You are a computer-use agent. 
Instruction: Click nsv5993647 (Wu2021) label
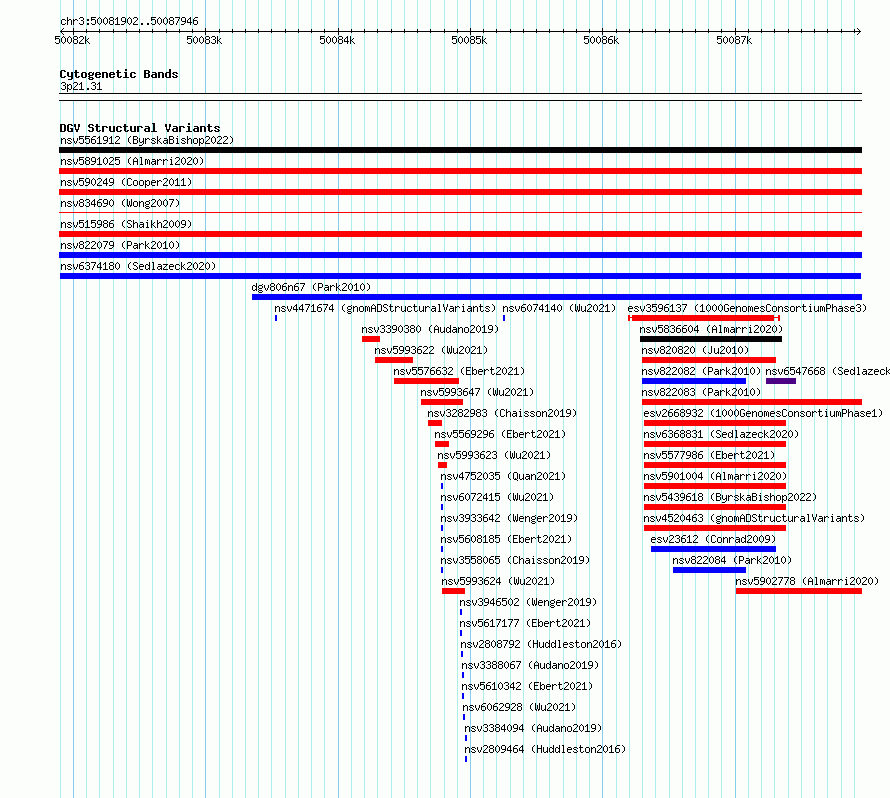477,392
